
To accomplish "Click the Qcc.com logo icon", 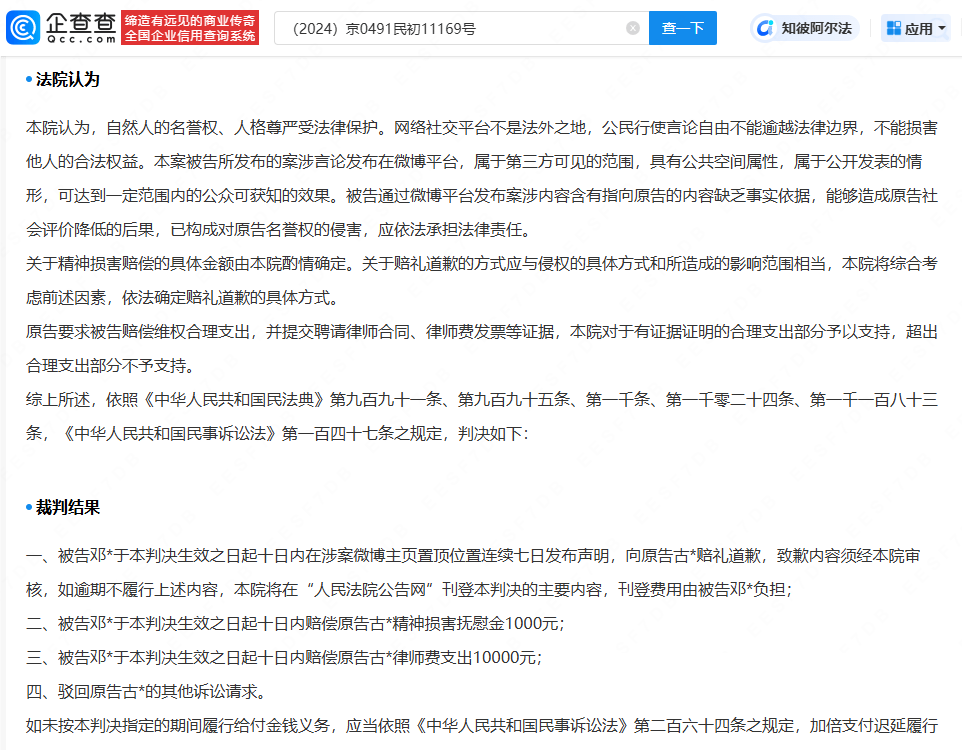I will point(23,28).
